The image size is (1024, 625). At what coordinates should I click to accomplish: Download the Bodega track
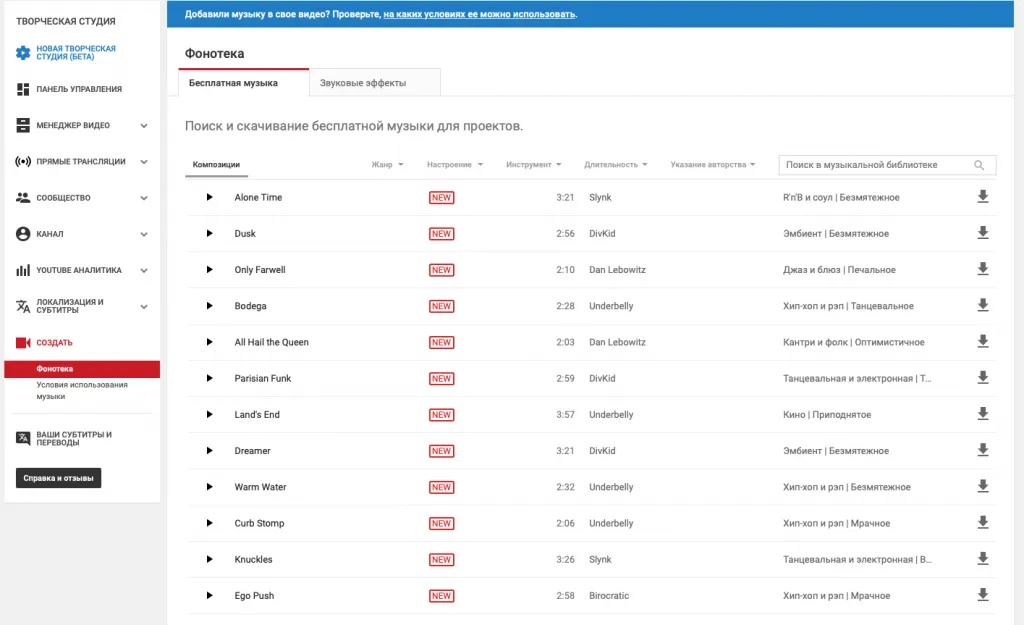[982, 306]
